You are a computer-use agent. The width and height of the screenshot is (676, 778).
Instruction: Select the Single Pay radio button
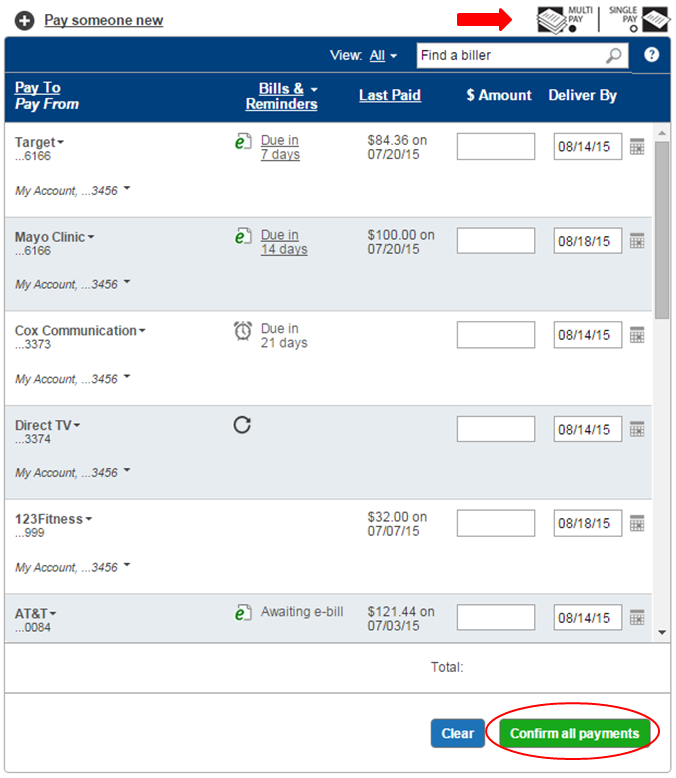point(633,28)
